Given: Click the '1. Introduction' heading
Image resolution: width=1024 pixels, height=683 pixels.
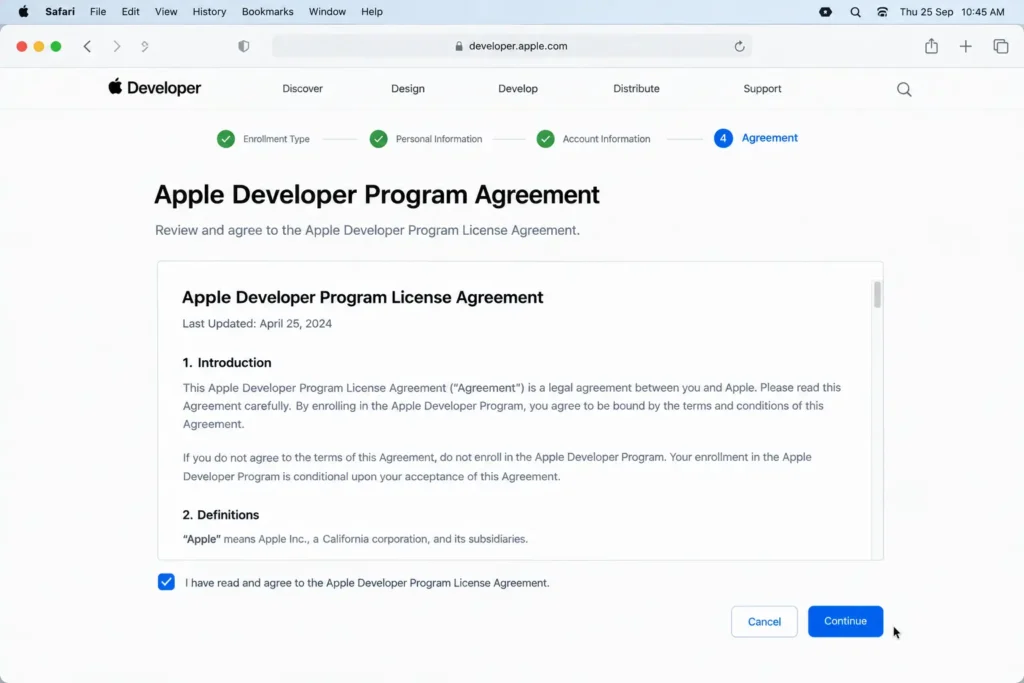Looking at the screenshot, I should (x=227, y=362).
